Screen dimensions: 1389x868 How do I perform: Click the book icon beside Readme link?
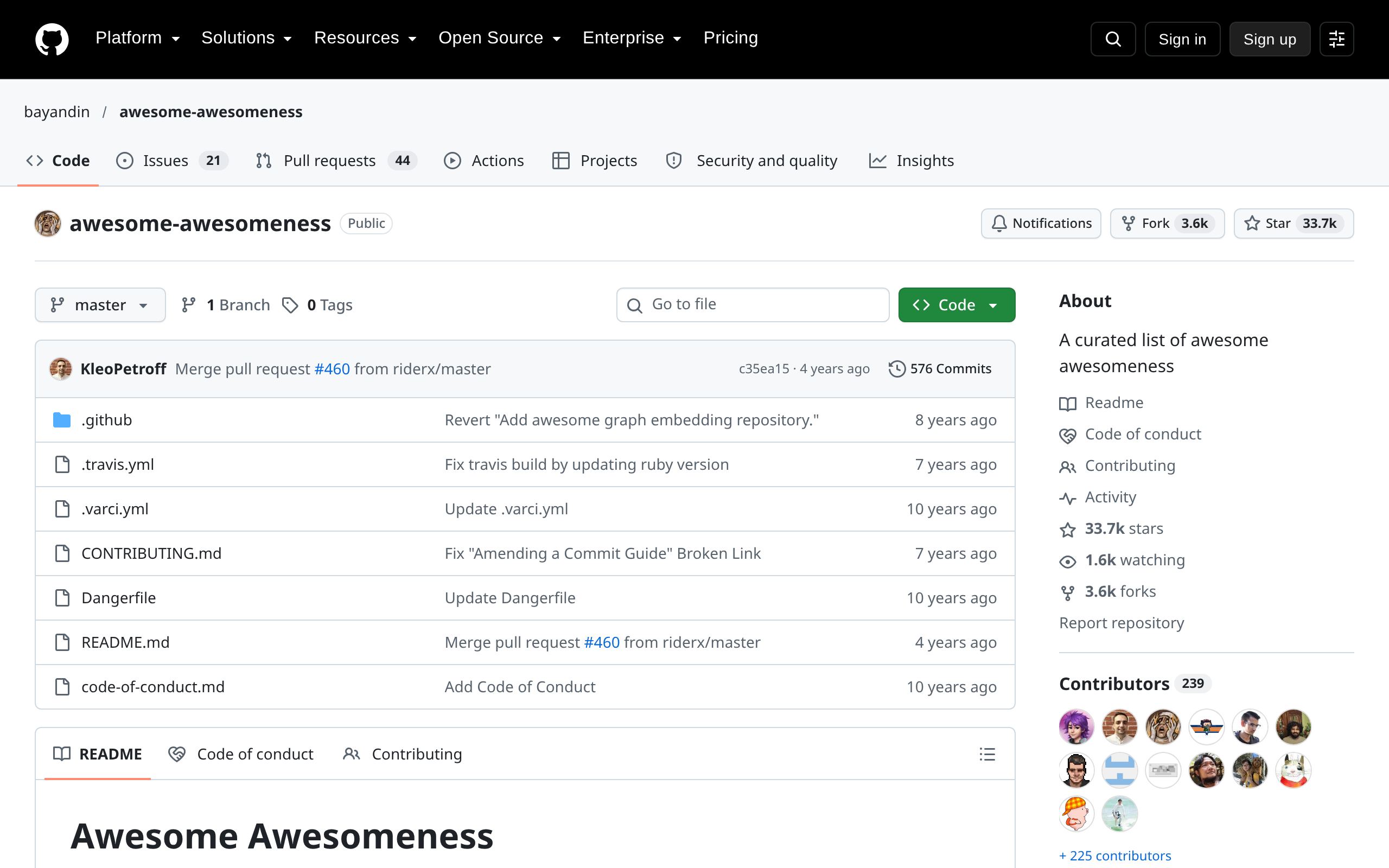pyautogui.click(x=1068, y=404)
